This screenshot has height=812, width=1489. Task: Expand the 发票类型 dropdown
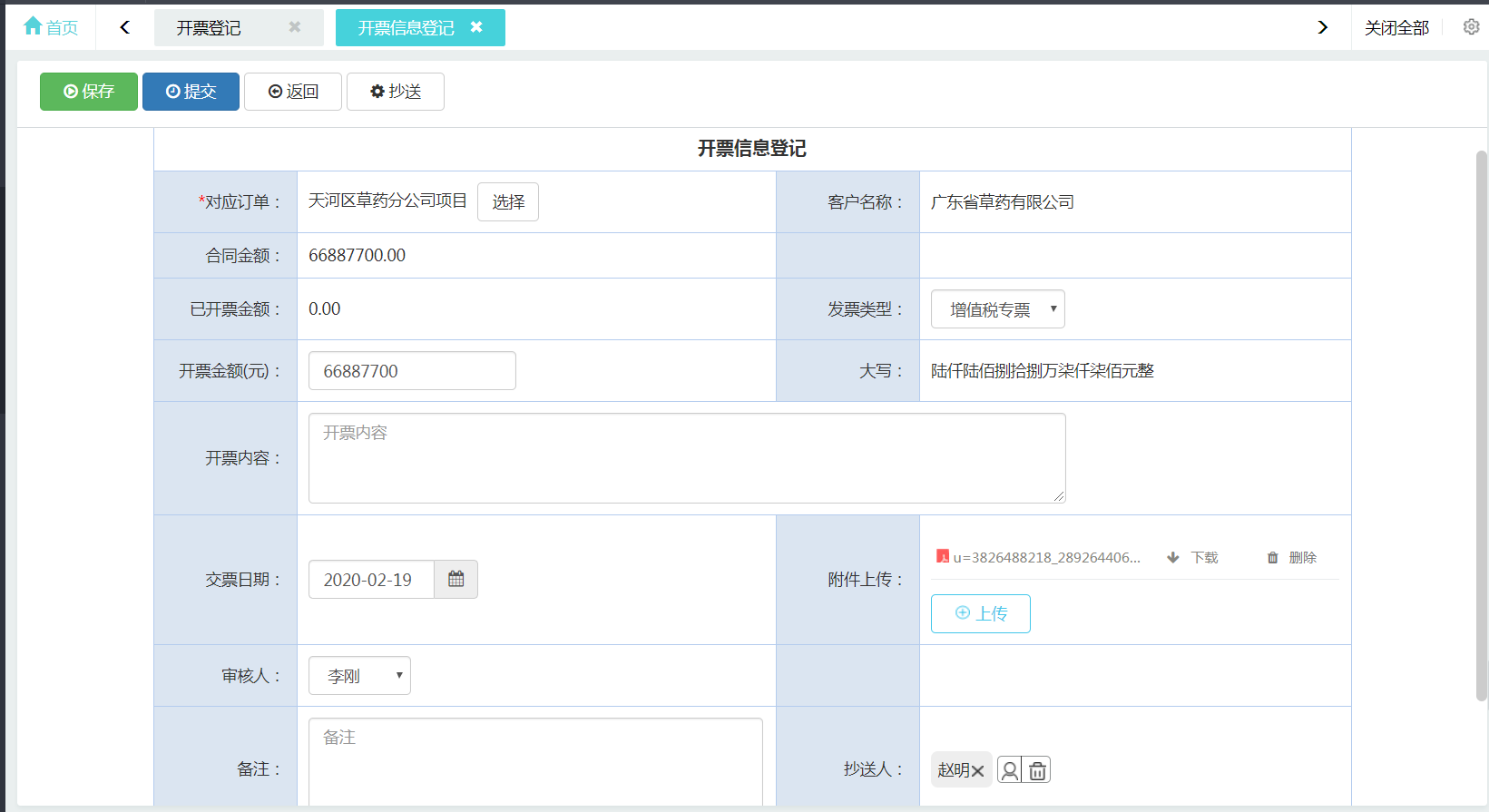pos(997,309)
